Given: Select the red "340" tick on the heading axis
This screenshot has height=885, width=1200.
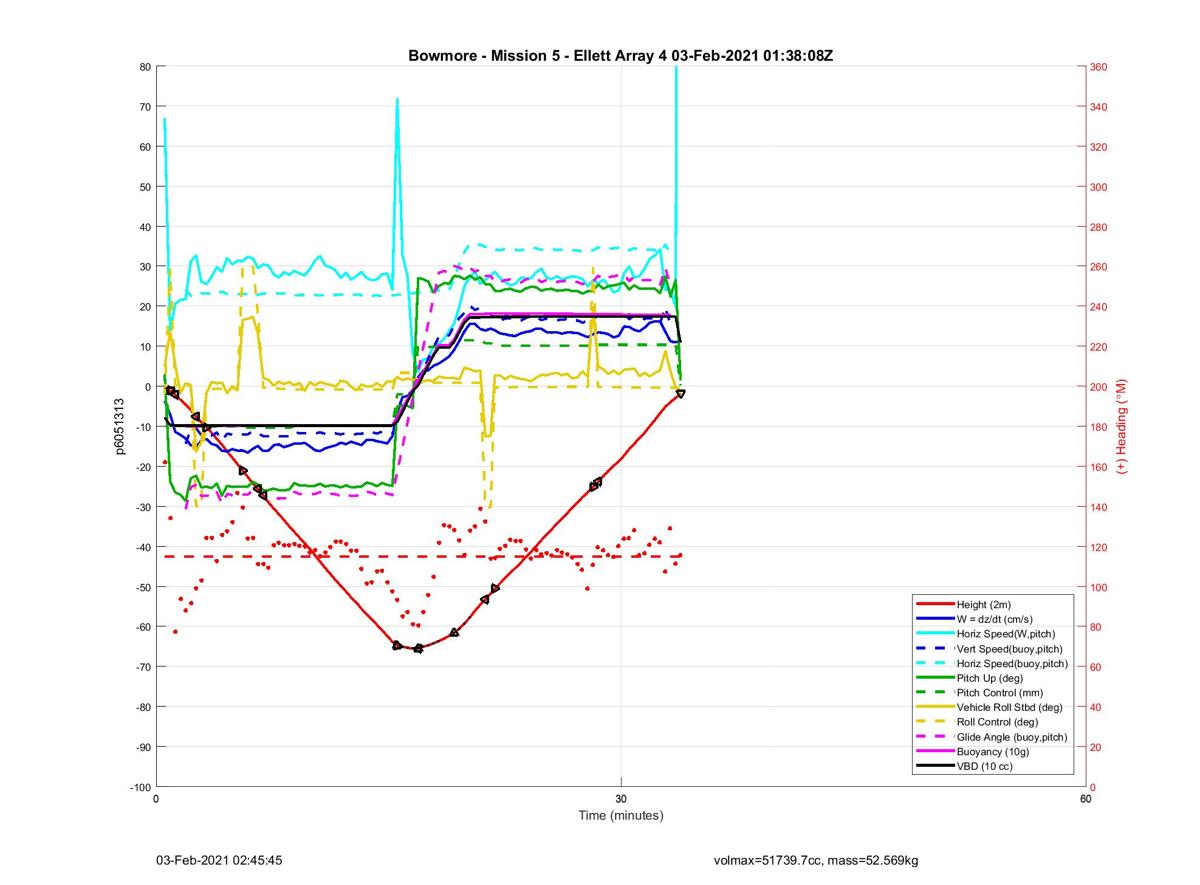Looking at the screenshot, I should (x=1099, y=107).
